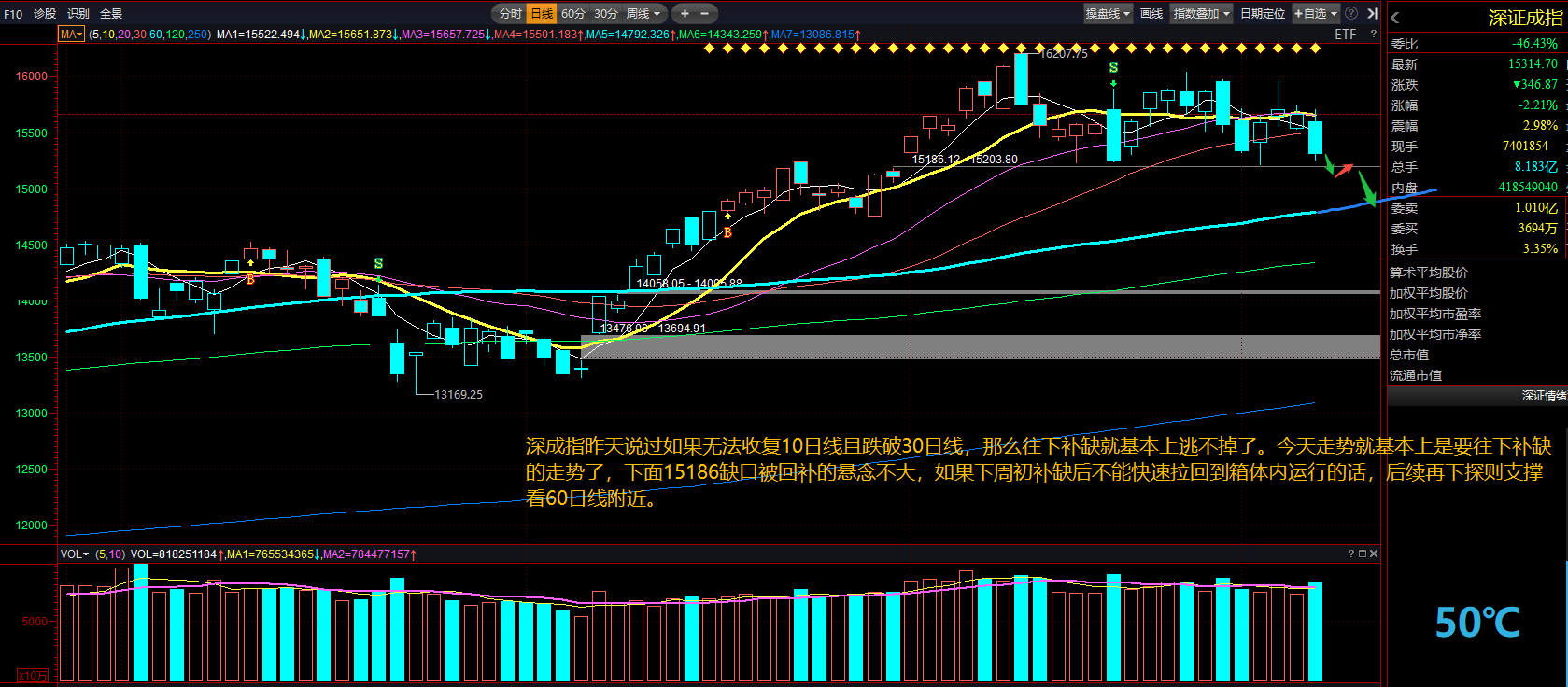
Task: Select the gap label 13476.06 - 13694.91
Action: click(x=653, y=329)
